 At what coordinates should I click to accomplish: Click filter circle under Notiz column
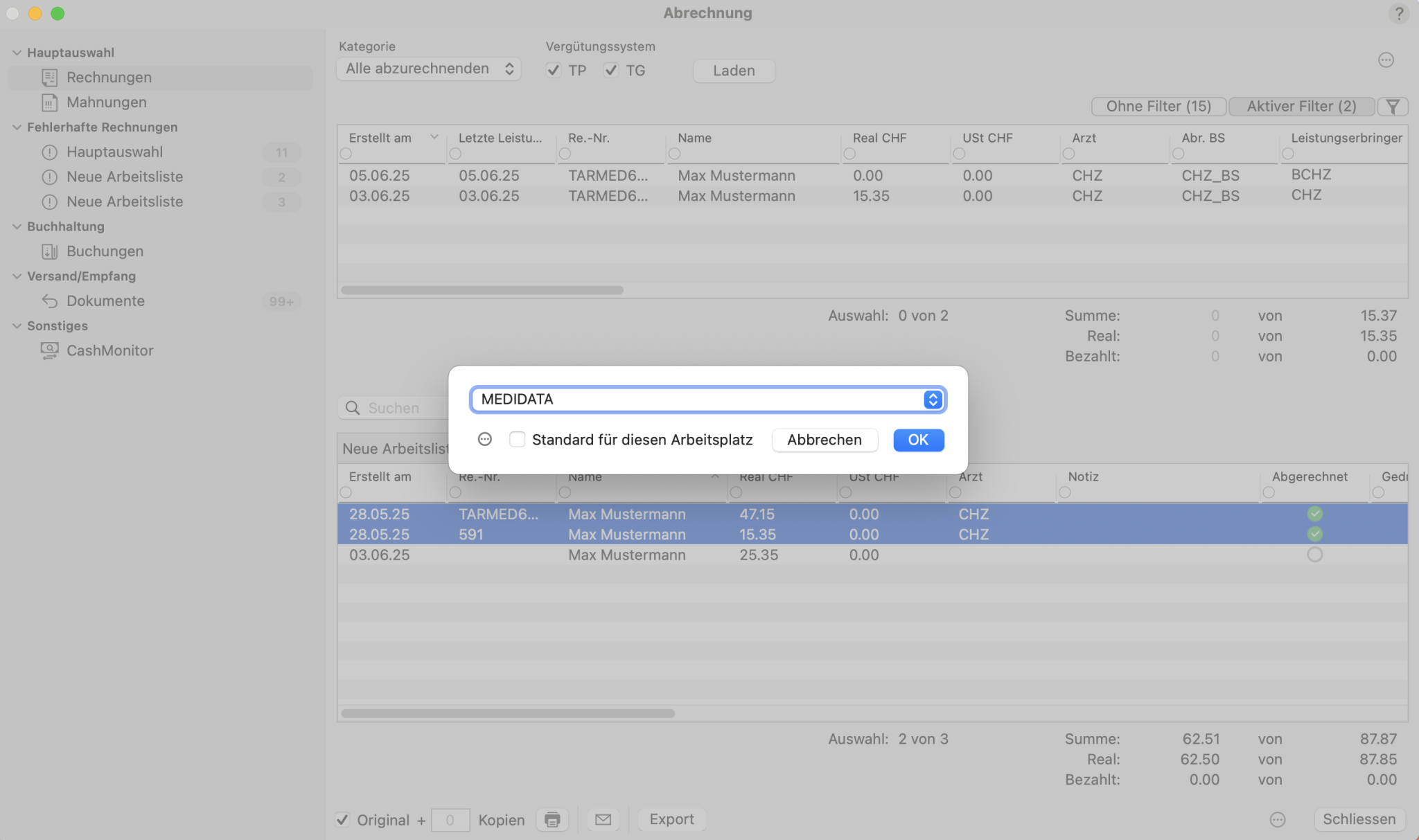click(1065, 492)
